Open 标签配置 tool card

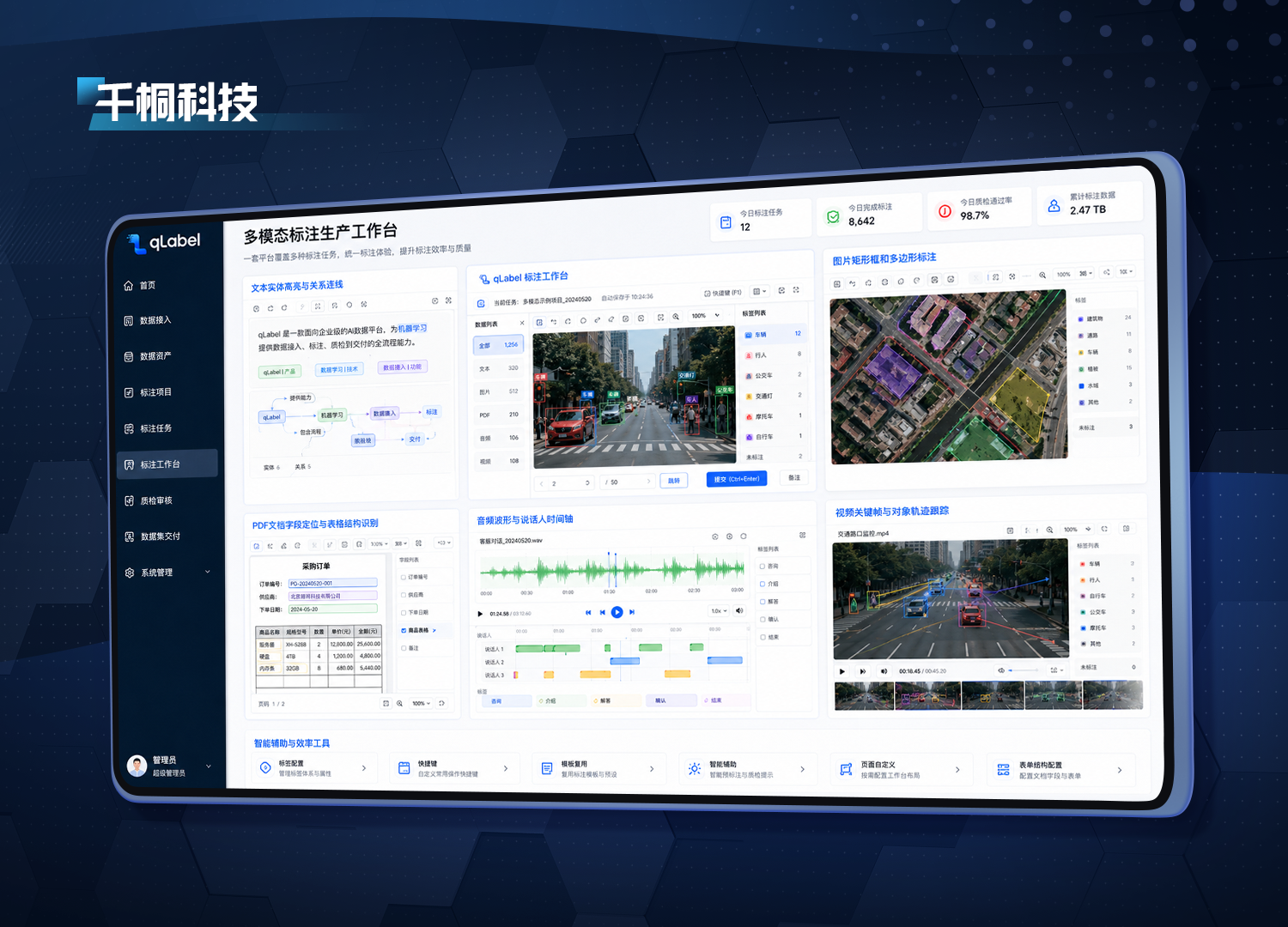[x=315, y=768]
